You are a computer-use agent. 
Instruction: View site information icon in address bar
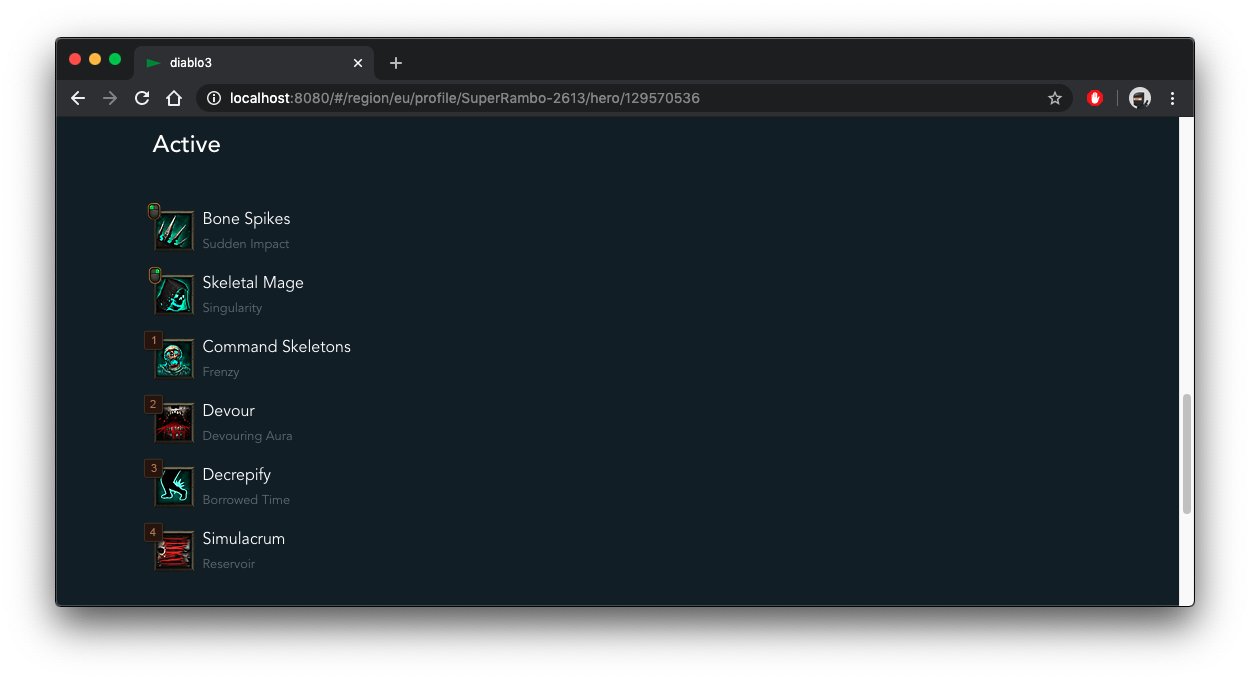pyautogui.click(x=213, y=98)
